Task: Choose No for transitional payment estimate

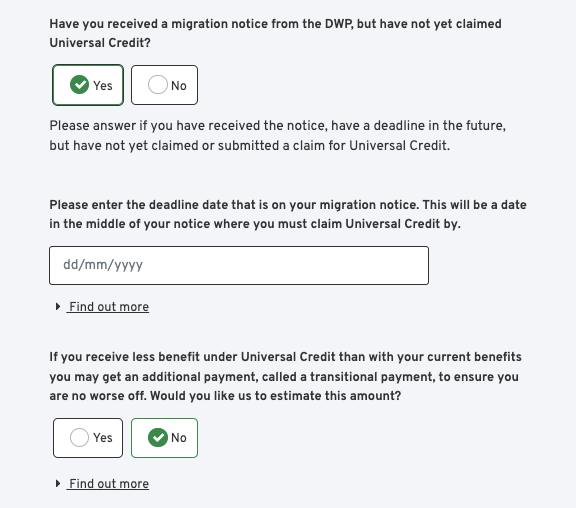Action: click(164, 438)
